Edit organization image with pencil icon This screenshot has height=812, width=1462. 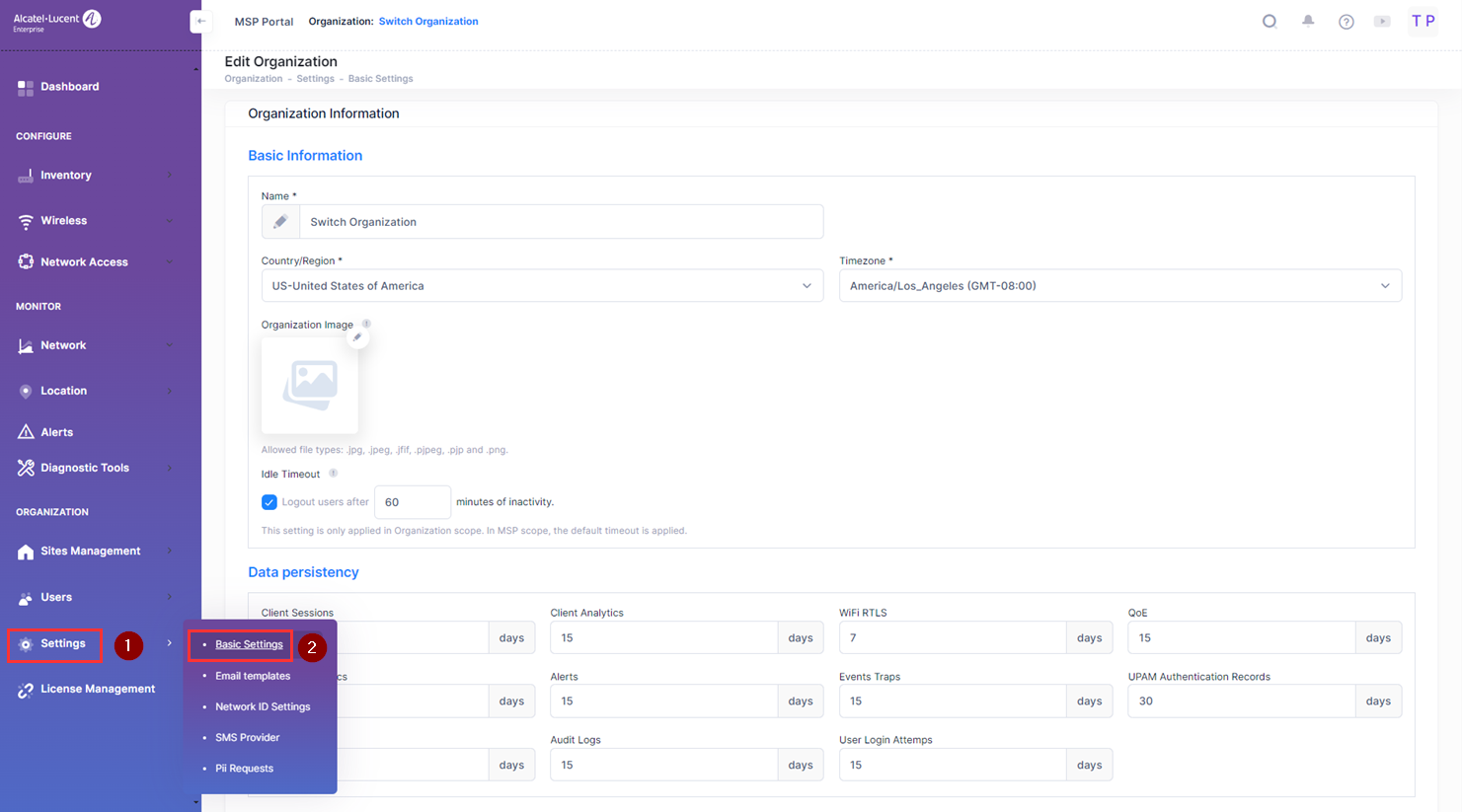pyautogui.click(x=357, y=337)
